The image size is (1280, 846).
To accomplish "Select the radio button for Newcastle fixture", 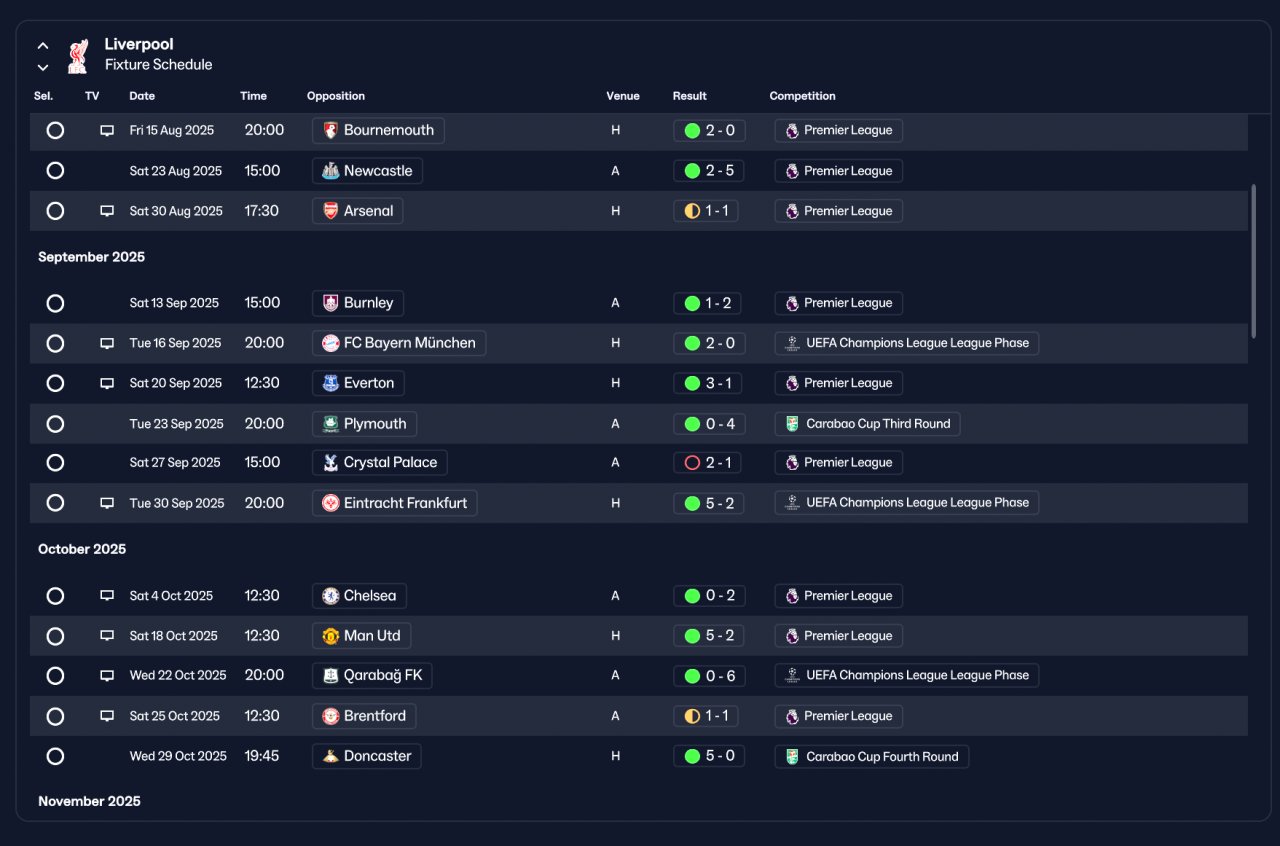I will pyautogui.click(x=55, y=171).
